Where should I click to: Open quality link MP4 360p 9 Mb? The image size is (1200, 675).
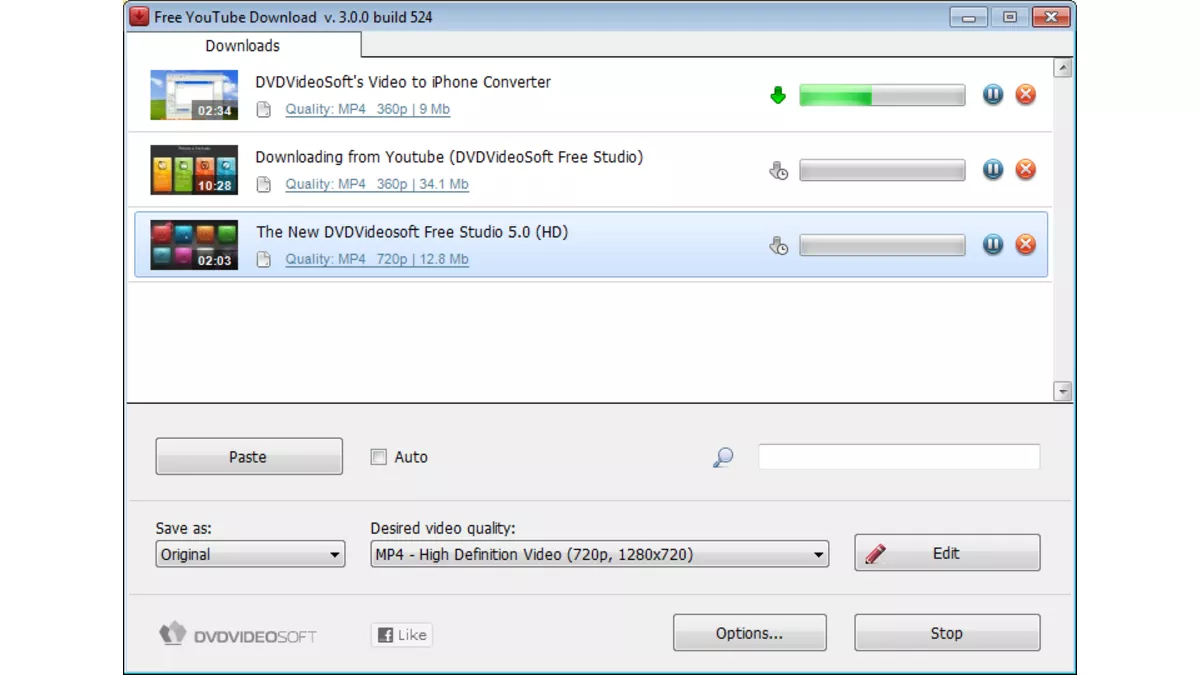pos(367,109)
